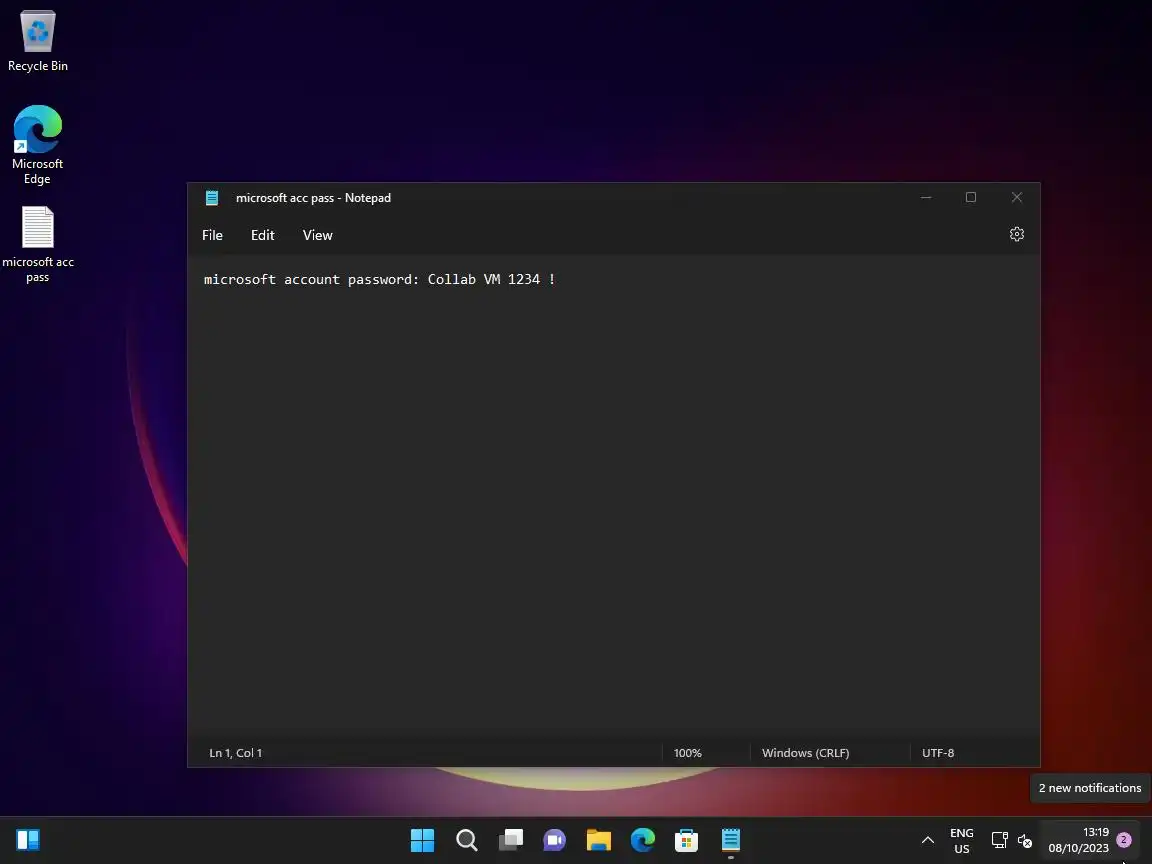Select the Microsoft Edge desktop shortcut
Image resolution: width=1152 pixels, height=864 pixels.
37,145
